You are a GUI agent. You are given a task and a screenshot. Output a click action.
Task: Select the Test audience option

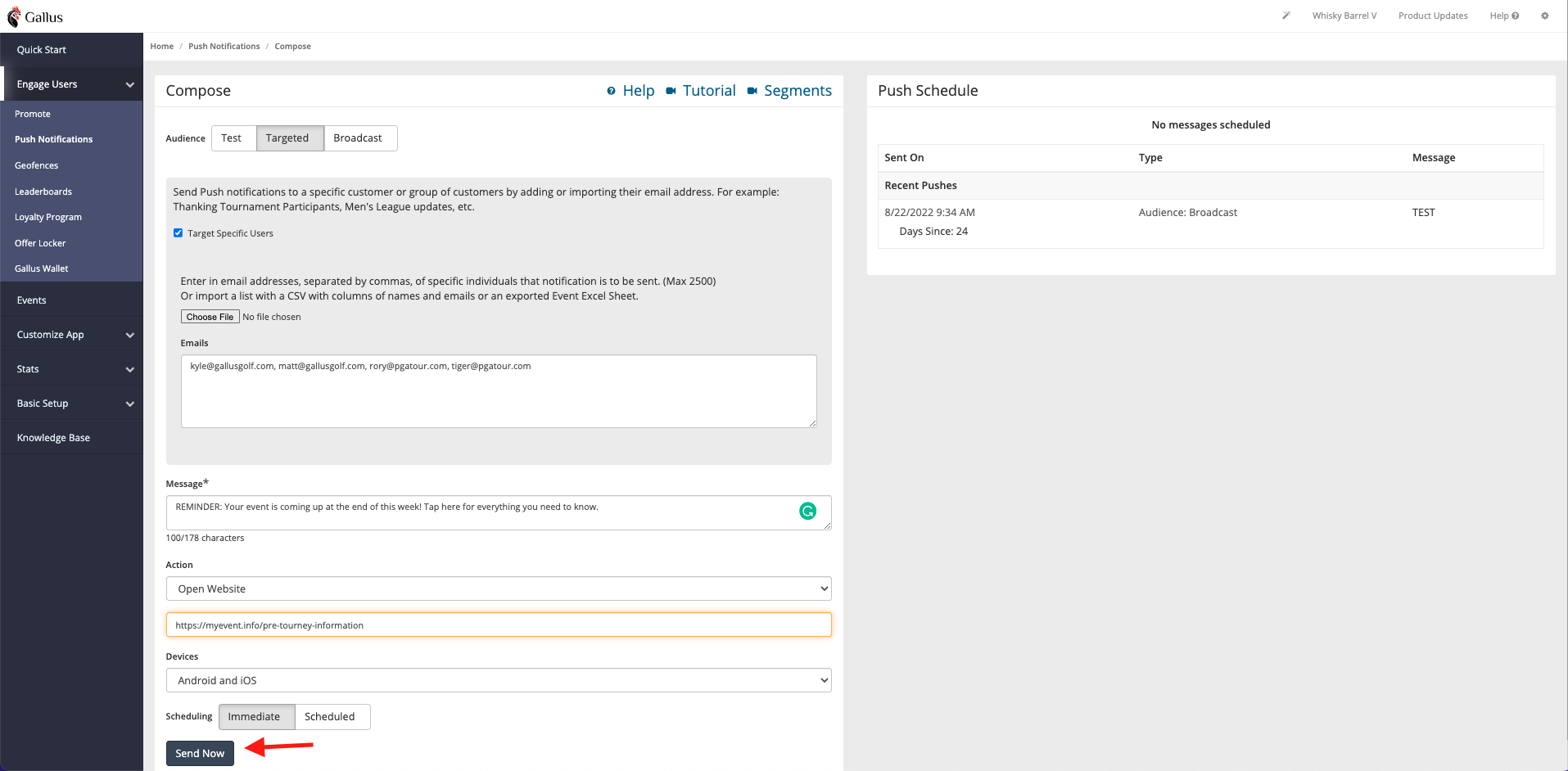pyautogui.click(x=233, y=138)
